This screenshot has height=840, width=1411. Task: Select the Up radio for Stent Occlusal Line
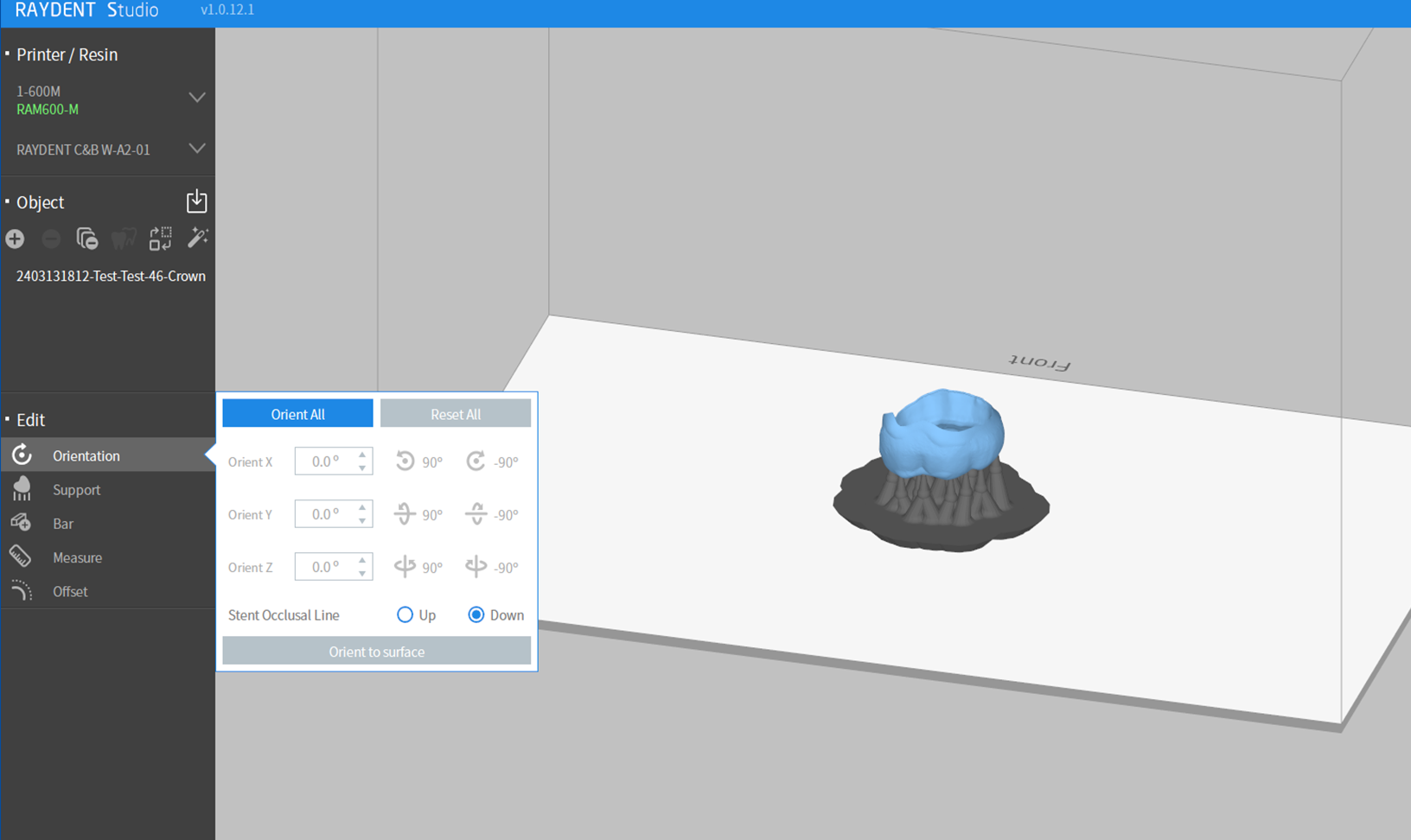[x=405, y=615]
